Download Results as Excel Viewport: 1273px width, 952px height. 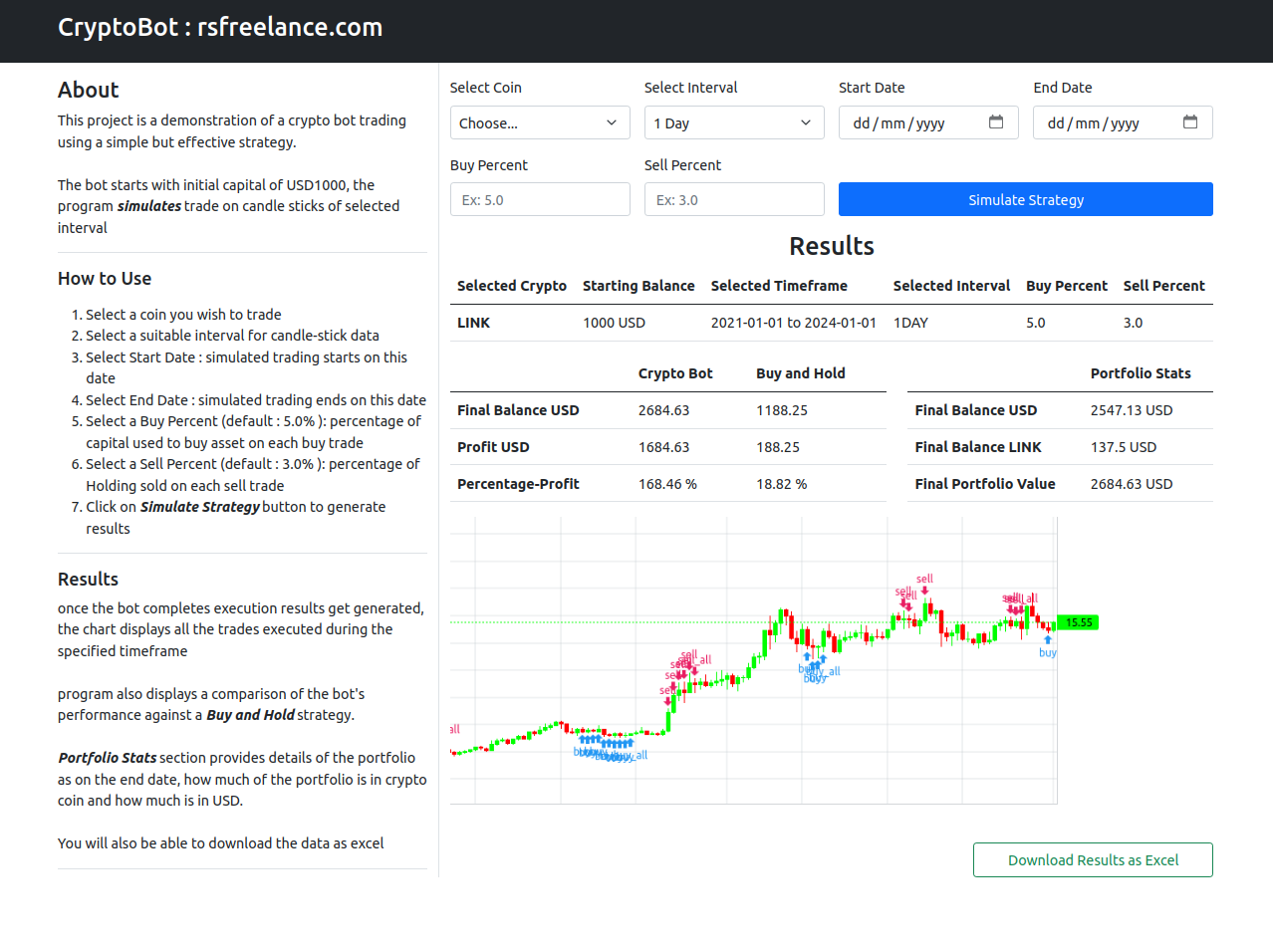(1093, 860)
